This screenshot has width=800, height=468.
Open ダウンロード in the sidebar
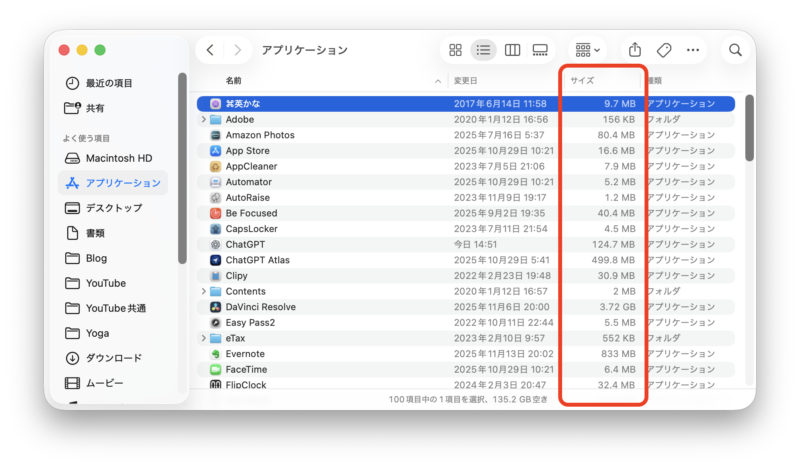113,358
